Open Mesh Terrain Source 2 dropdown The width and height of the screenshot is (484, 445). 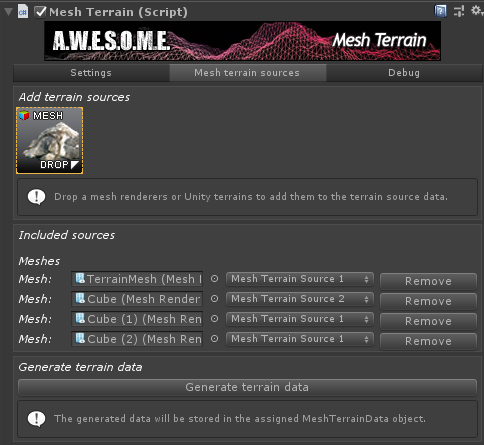pos(299,299)
